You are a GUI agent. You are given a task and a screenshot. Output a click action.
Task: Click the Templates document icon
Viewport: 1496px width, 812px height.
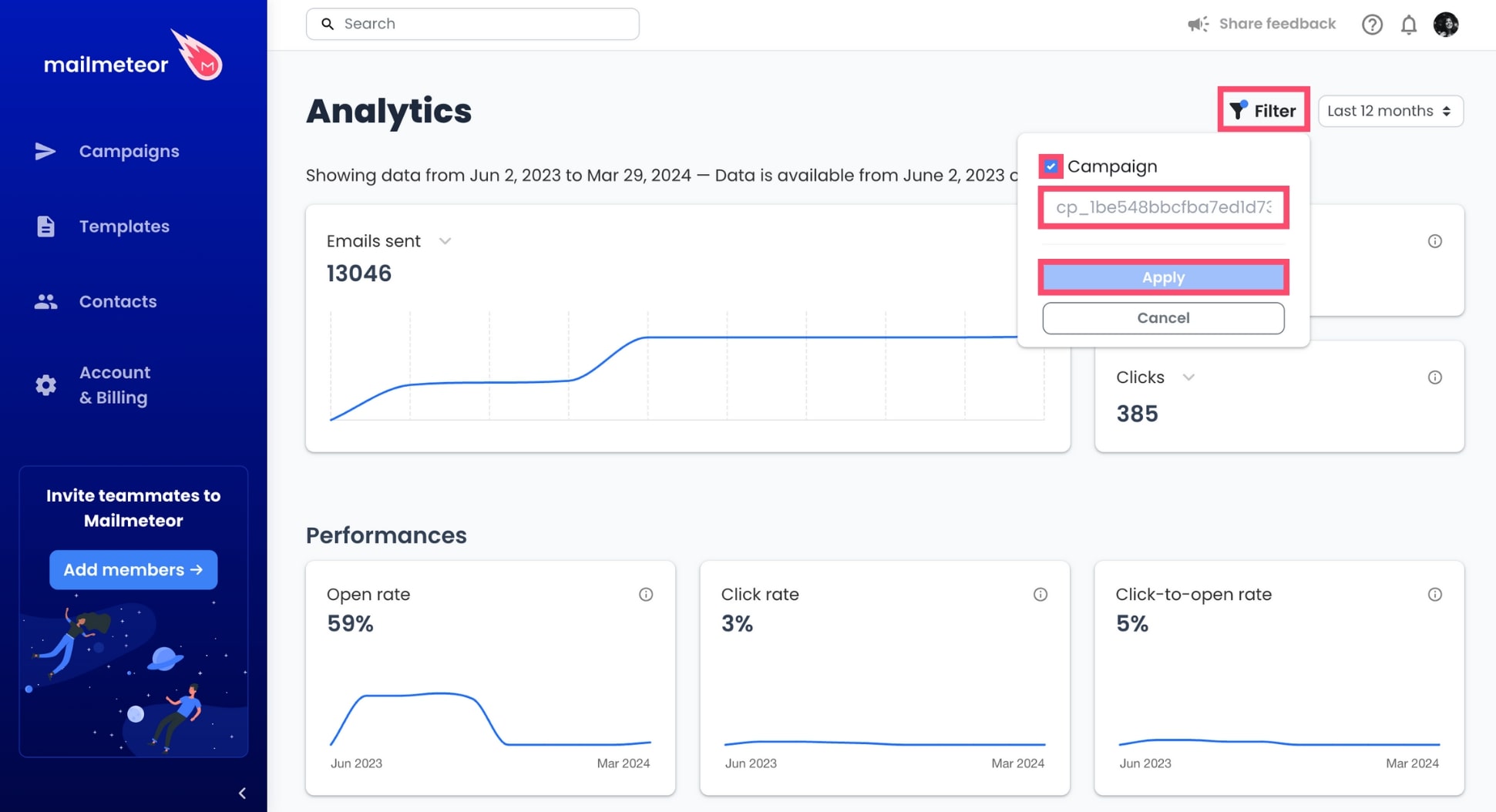(45, 226)
